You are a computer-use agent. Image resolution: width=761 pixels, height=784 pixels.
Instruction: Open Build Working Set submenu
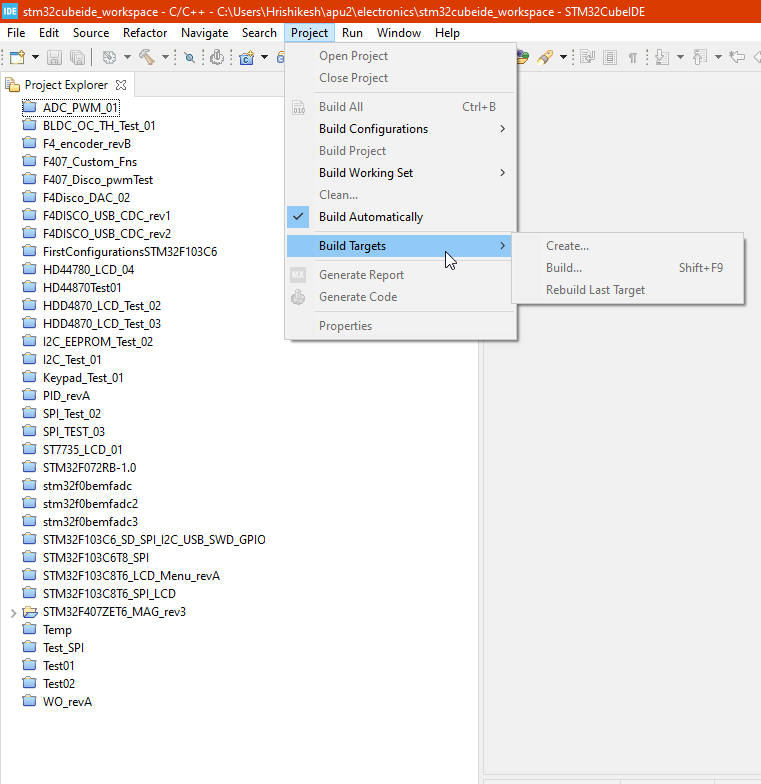tap(401, 173)
